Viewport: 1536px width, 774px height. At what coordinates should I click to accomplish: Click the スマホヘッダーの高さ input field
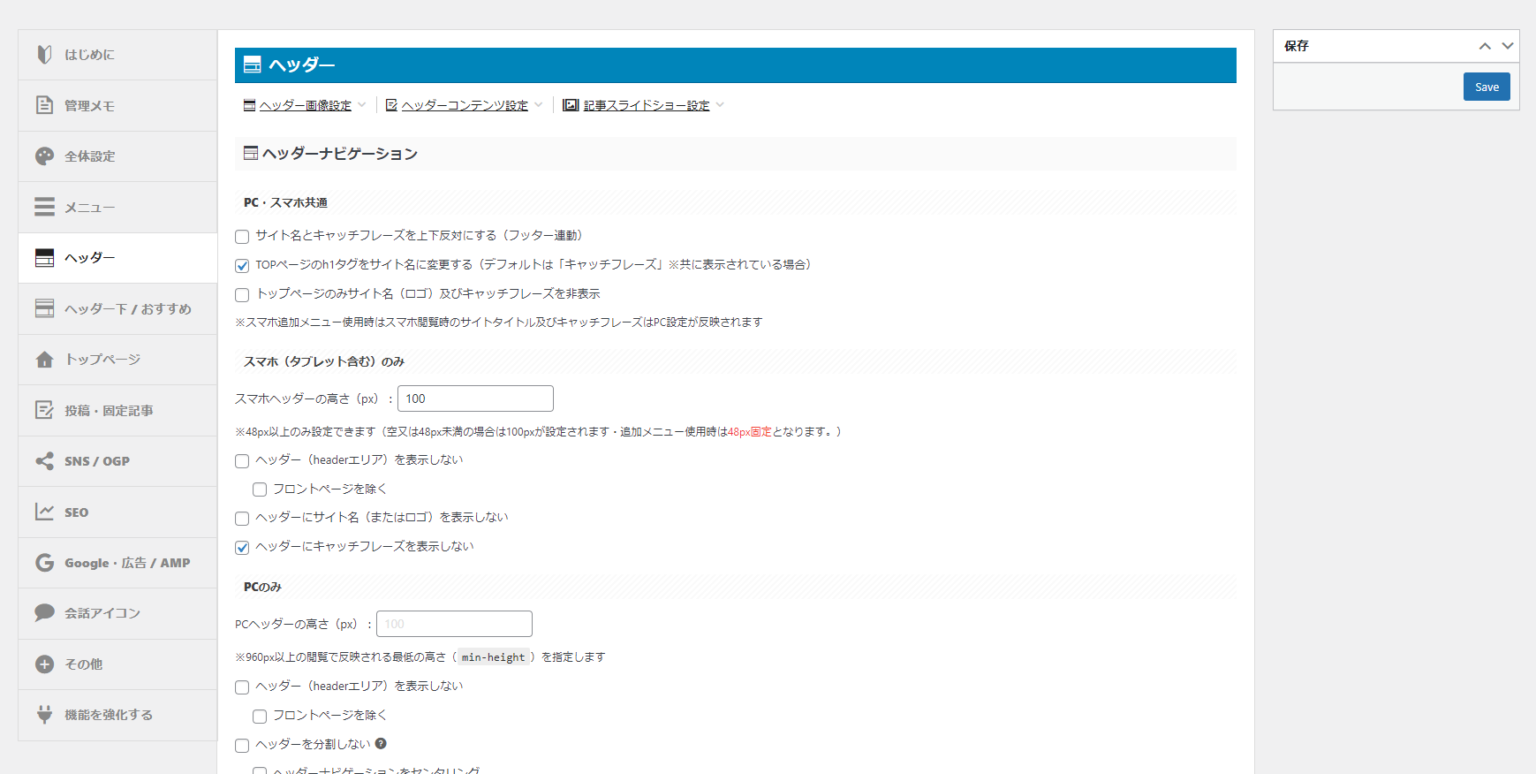click(x=475, y=398)
